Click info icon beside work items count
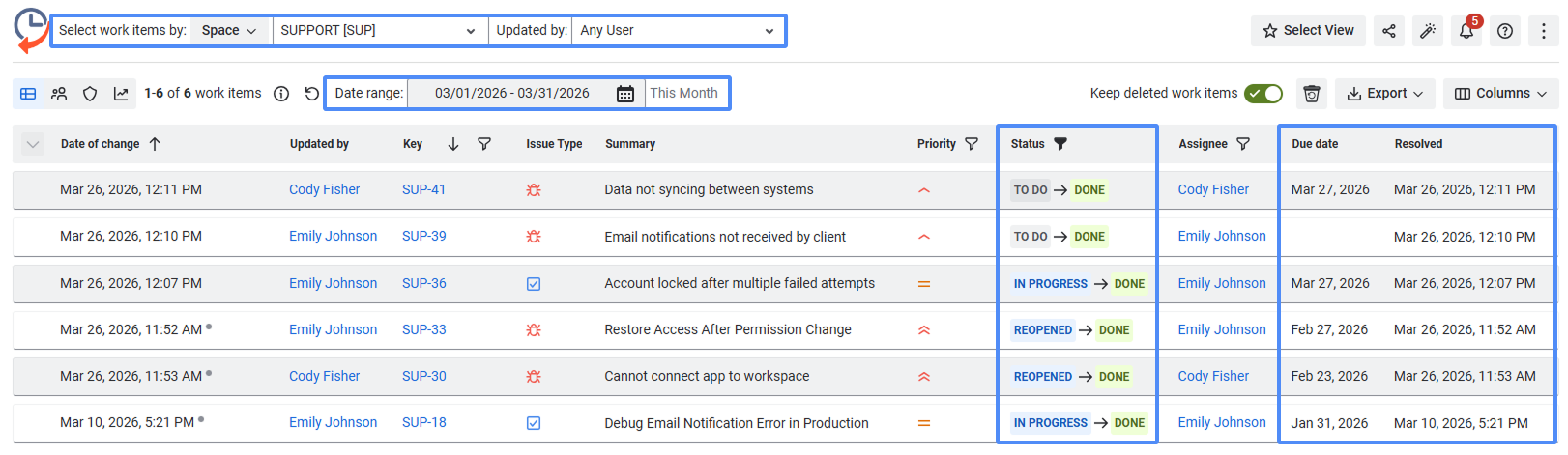1568x455 pixels. pos(281,94)
